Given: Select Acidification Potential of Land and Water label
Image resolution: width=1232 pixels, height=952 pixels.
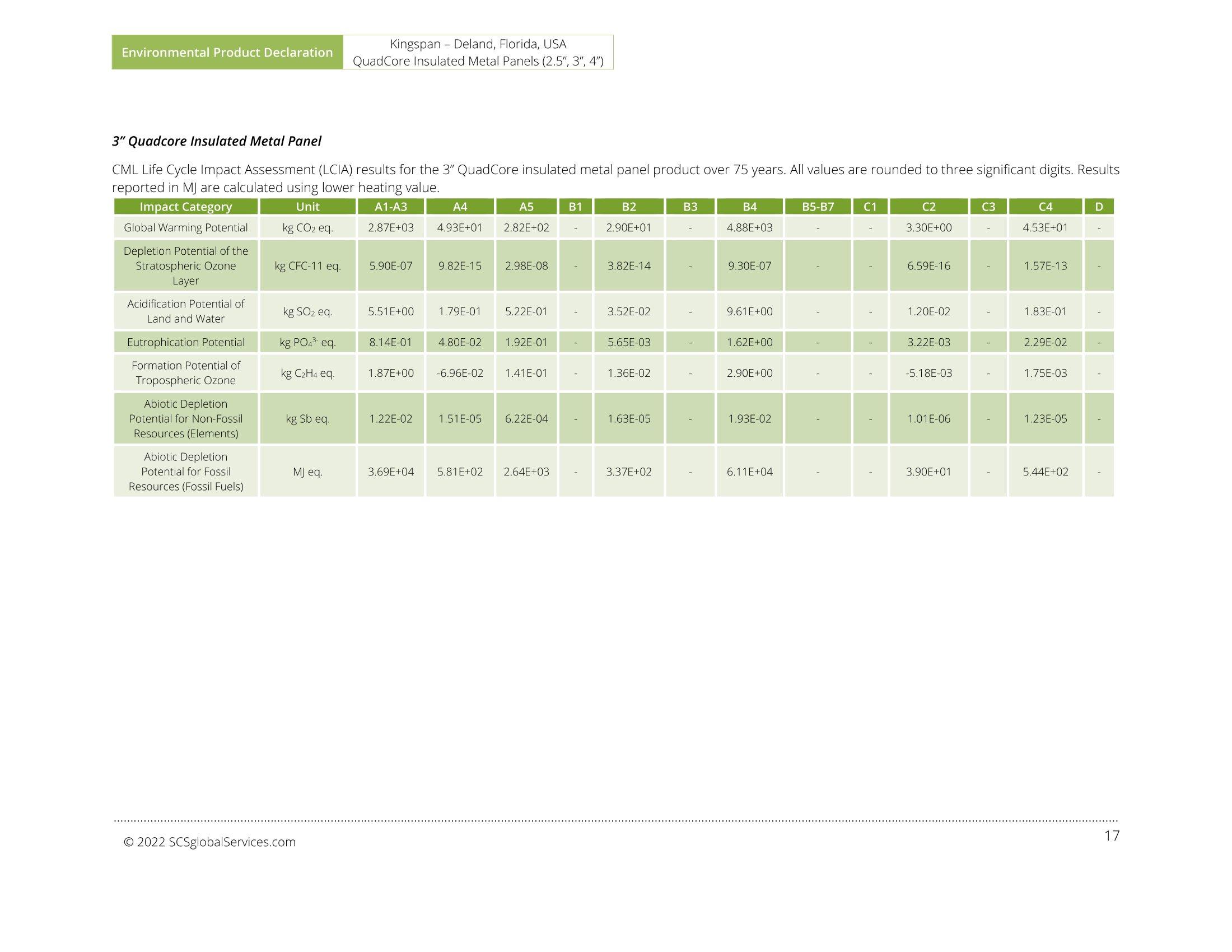Looking at the screenshot, I should [185, 311].
